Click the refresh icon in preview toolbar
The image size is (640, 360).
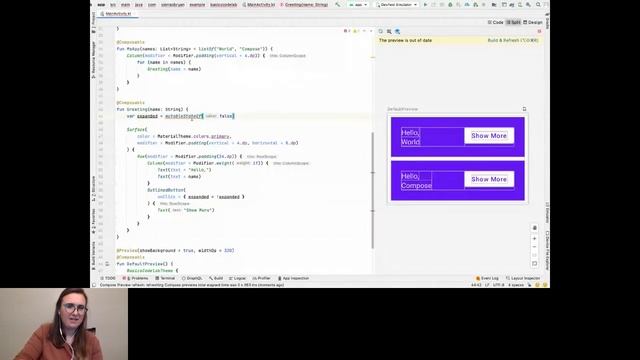pos(380,31)
